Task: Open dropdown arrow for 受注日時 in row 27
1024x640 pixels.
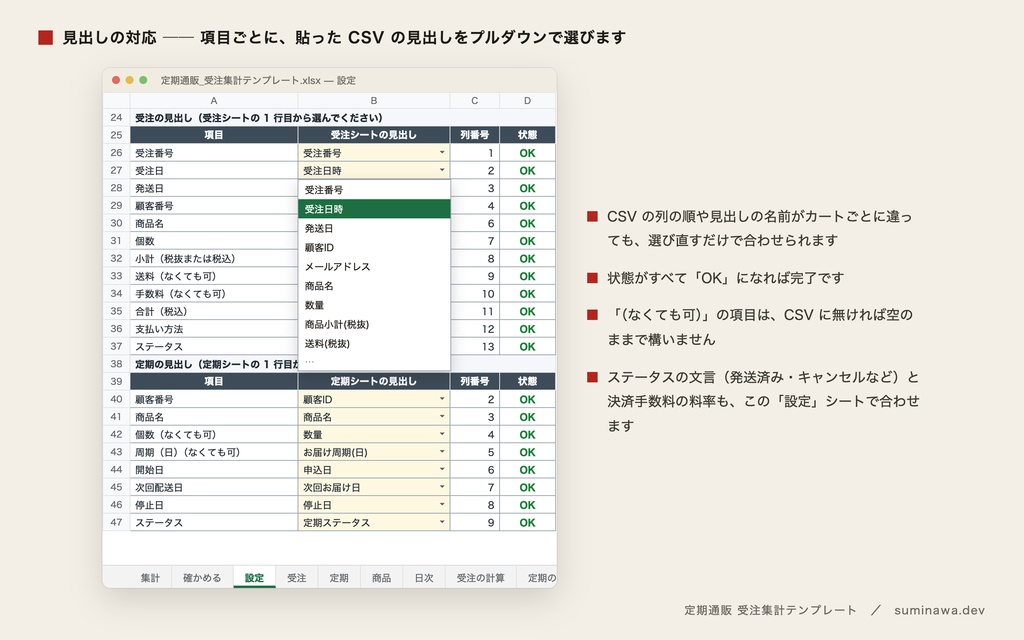Action: [442, 170]
